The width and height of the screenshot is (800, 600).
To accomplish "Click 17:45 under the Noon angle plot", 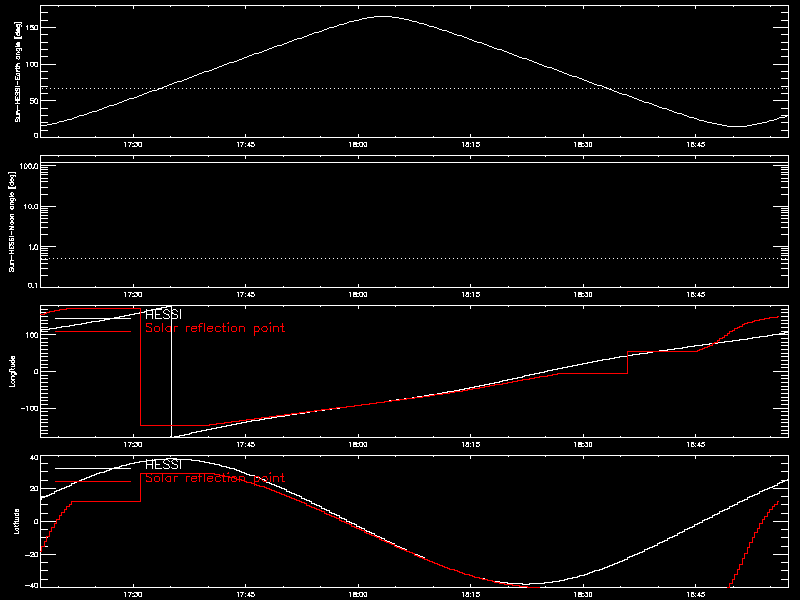I will [x=245, y=295].
